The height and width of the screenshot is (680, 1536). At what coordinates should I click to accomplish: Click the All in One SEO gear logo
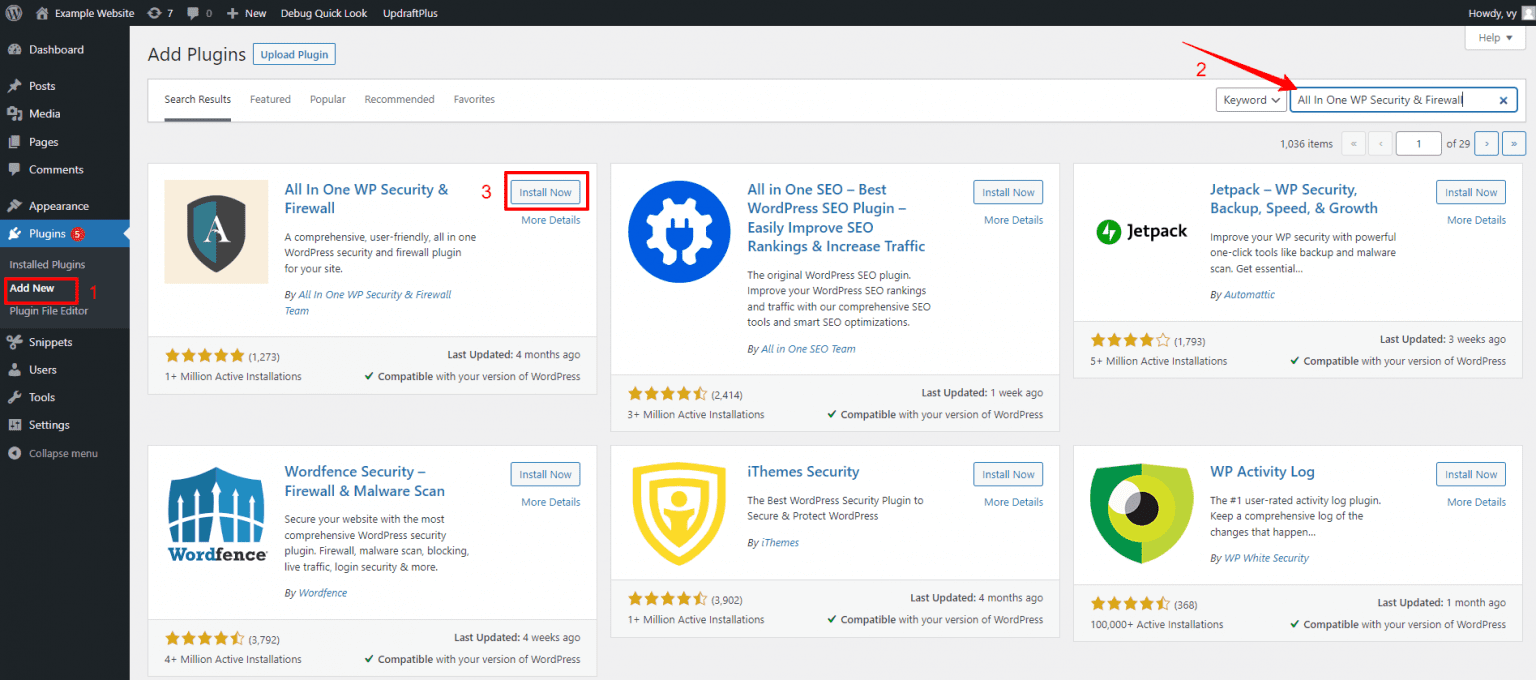[679, 231]
